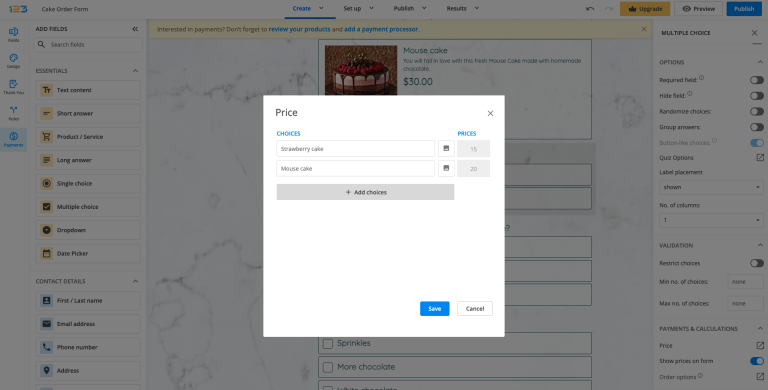
Task: Dismiss the payments notification banner
Action: coord(644,29)
